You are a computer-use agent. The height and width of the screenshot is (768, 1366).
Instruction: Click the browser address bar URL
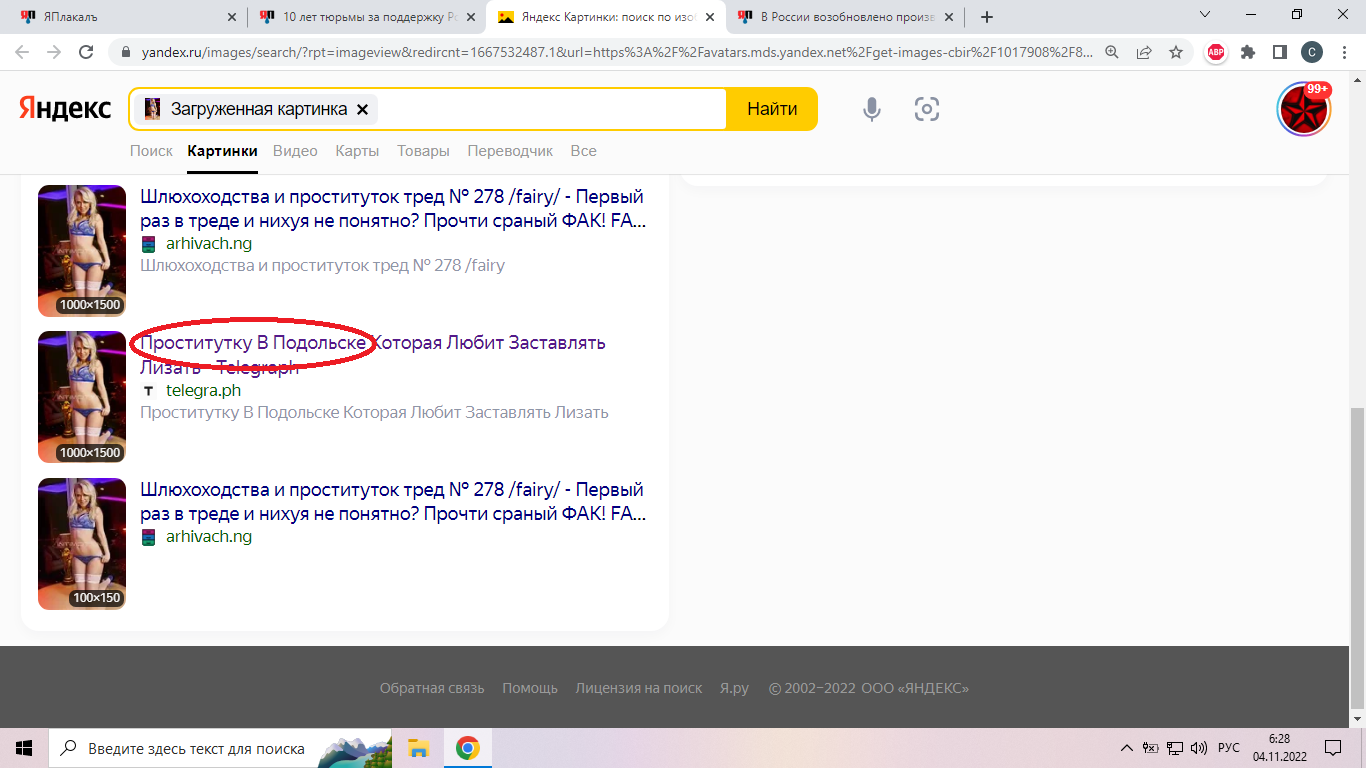(x=616, y=53)
